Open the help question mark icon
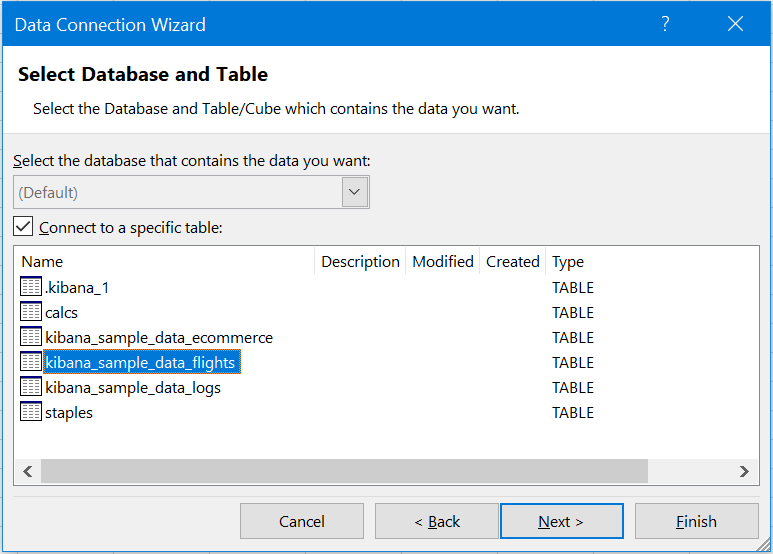 665,24
